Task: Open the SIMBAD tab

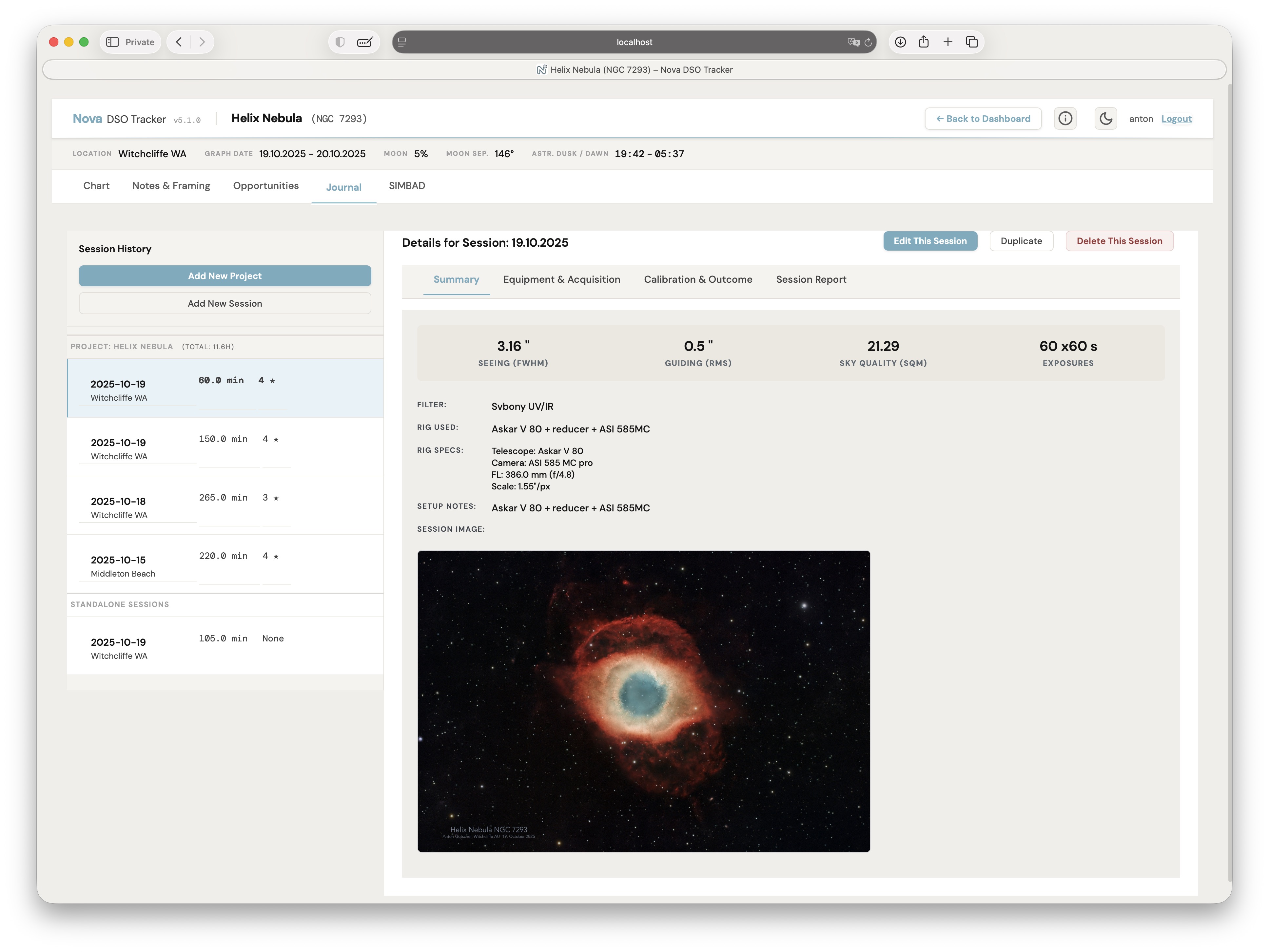Action: (407, 186)
